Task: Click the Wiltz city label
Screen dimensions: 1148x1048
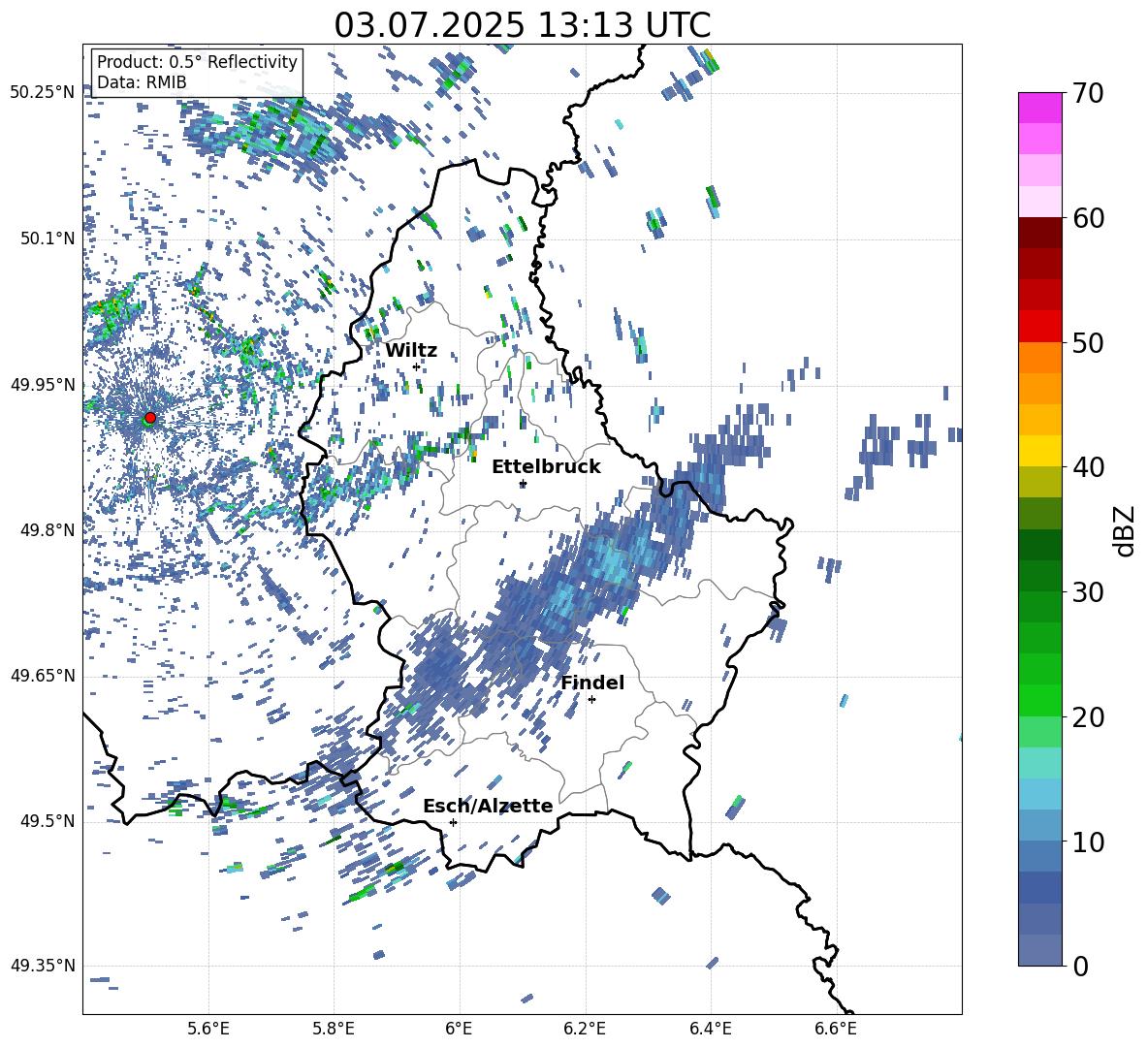Action: [411, 350]
